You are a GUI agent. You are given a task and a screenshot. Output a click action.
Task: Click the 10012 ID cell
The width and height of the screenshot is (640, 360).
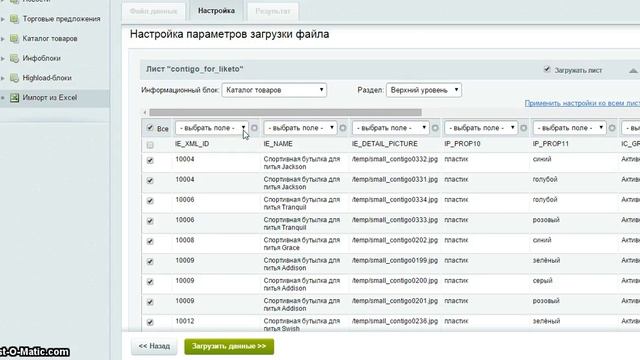point(184,321)
